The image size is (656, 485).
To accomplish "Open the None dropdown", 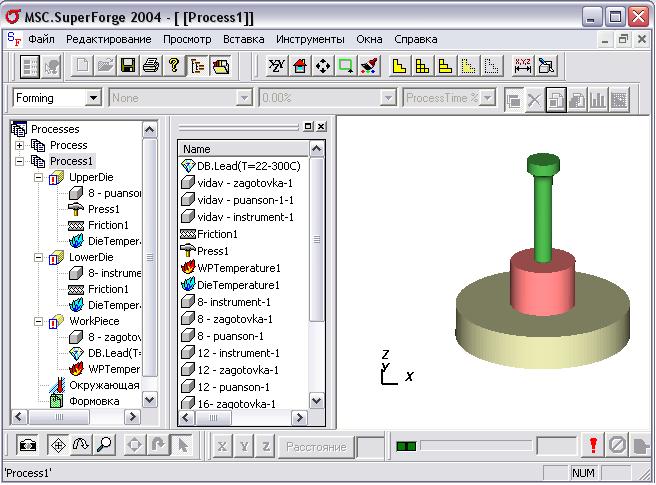I will click(x=243, y=98).
